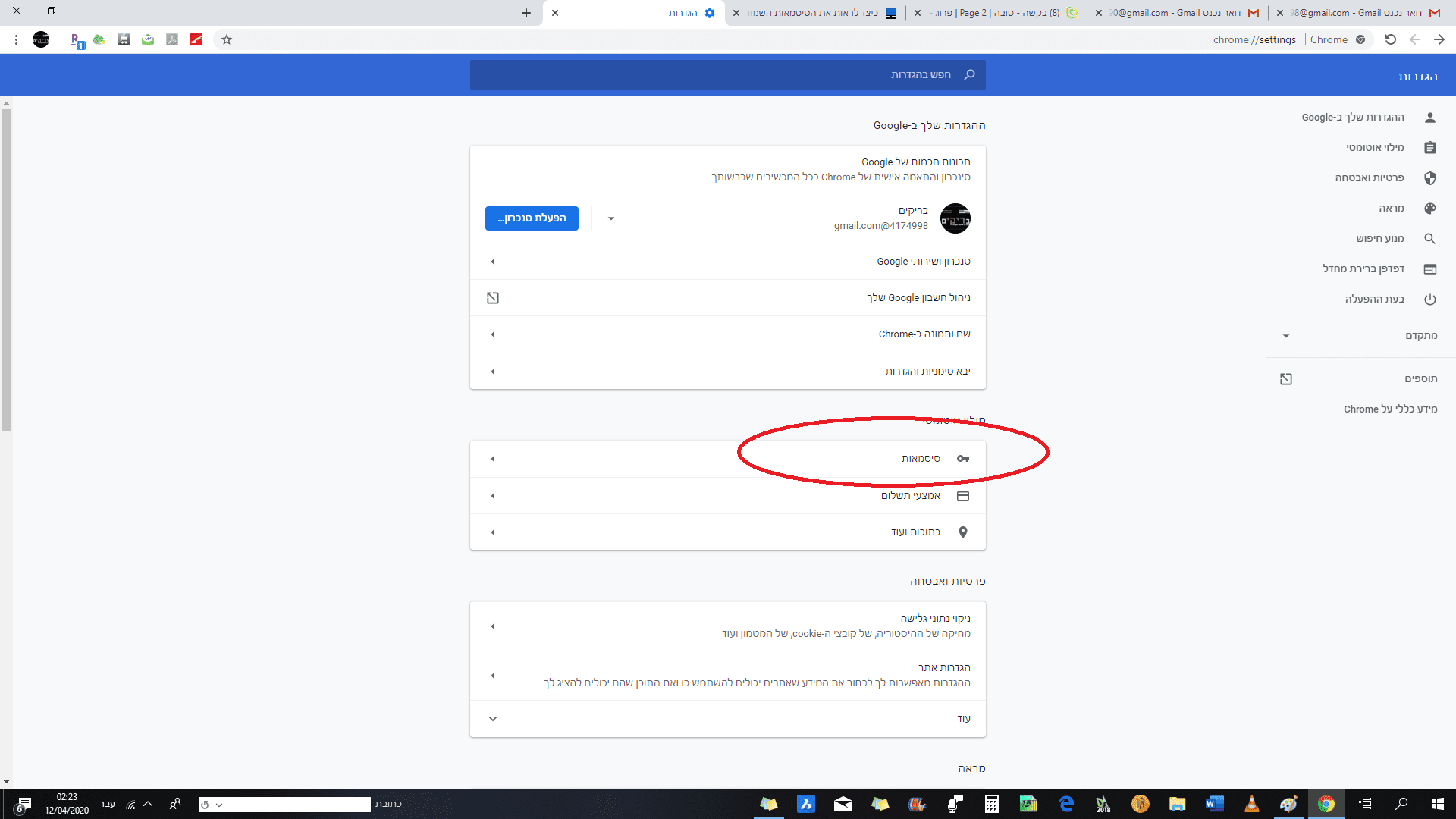Select the Search engine sidebar item
The image size is (1456, 819).
click(1379, 239)
